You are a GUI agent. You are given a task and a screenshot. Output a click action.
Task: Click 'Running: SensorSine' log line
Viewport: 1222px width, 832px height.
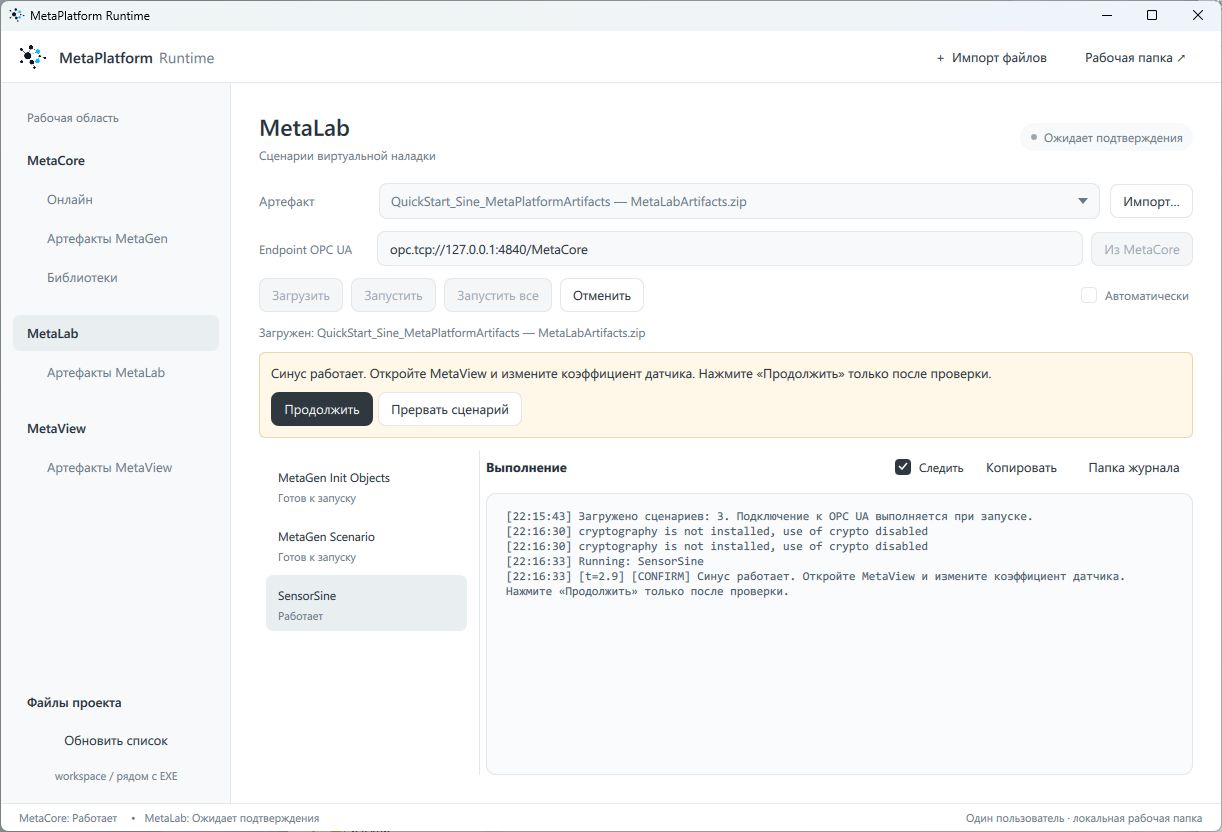605,561
